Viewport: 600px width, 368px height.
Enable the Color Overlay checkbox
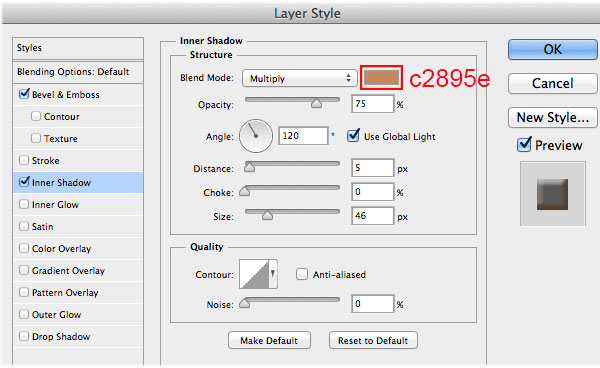[x=24, y=248]
